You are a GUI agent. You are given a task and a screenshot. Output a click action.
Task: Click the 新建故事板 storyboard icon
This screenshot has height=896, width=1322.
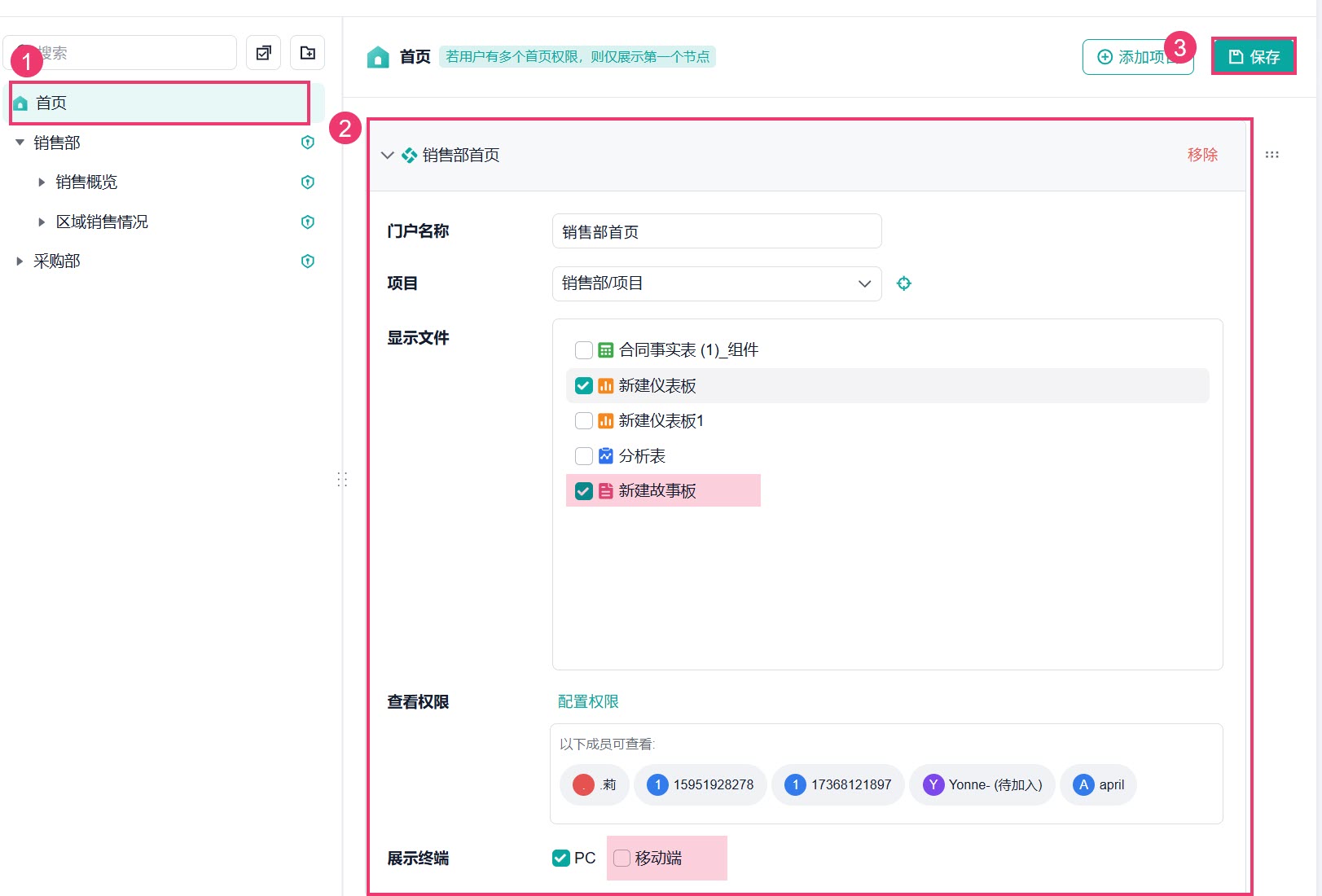pyautogui.click(x=606, y=491)
